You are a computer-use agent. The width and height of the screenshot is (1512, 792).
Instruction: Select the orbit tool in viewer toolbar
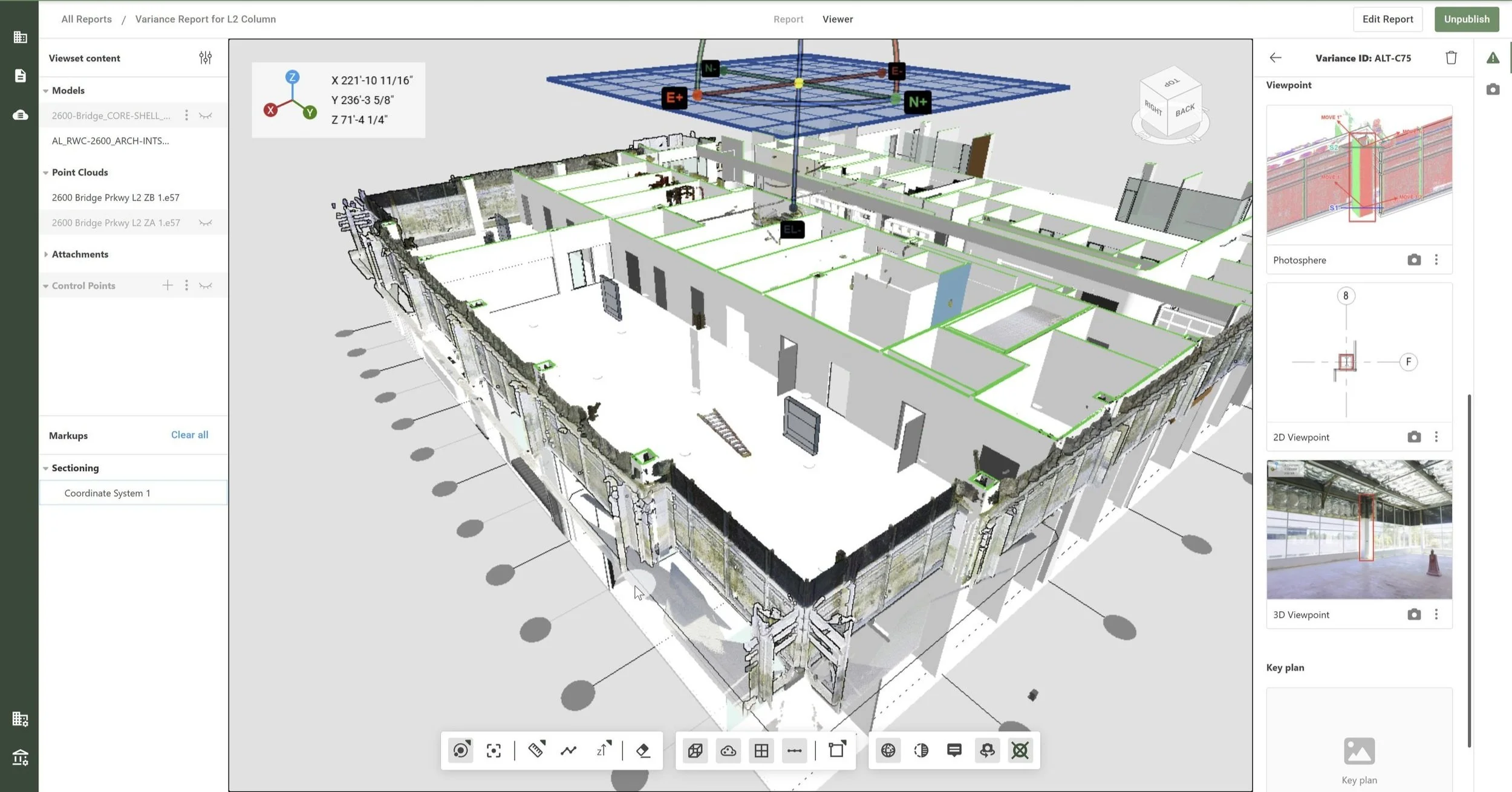point(461,750)
